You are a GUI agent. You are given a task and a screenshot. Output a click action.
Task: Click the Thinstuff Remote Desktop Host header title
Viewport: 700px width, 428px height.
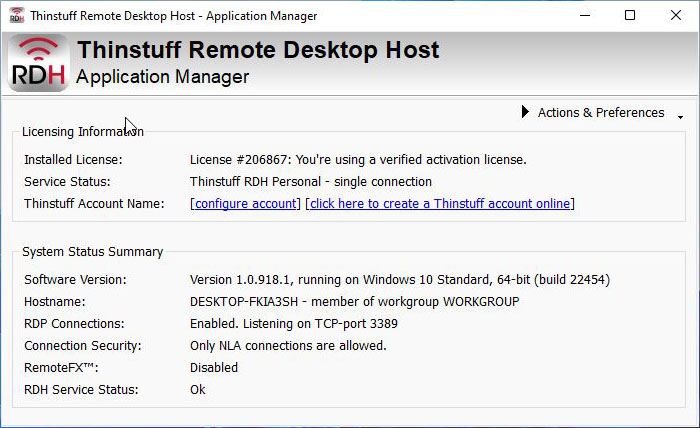(258, 50)
